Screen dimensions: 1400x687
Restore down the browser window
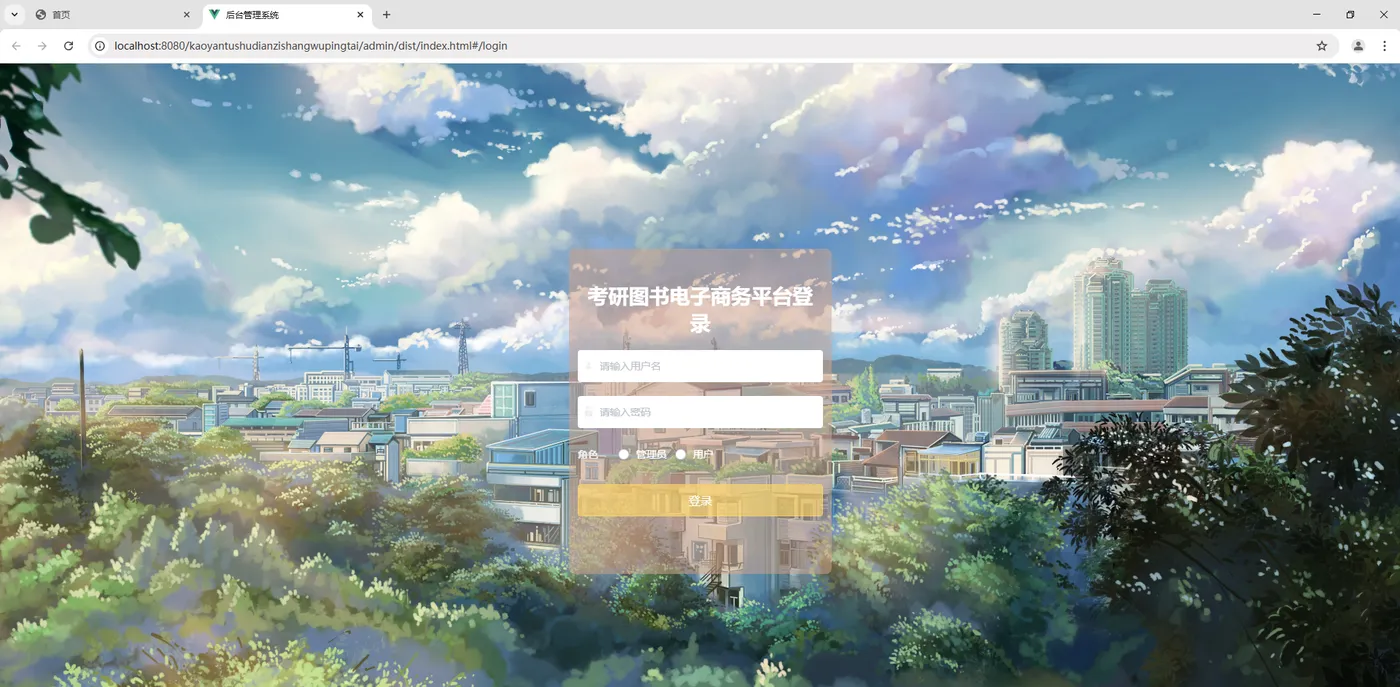(1350, 15)
